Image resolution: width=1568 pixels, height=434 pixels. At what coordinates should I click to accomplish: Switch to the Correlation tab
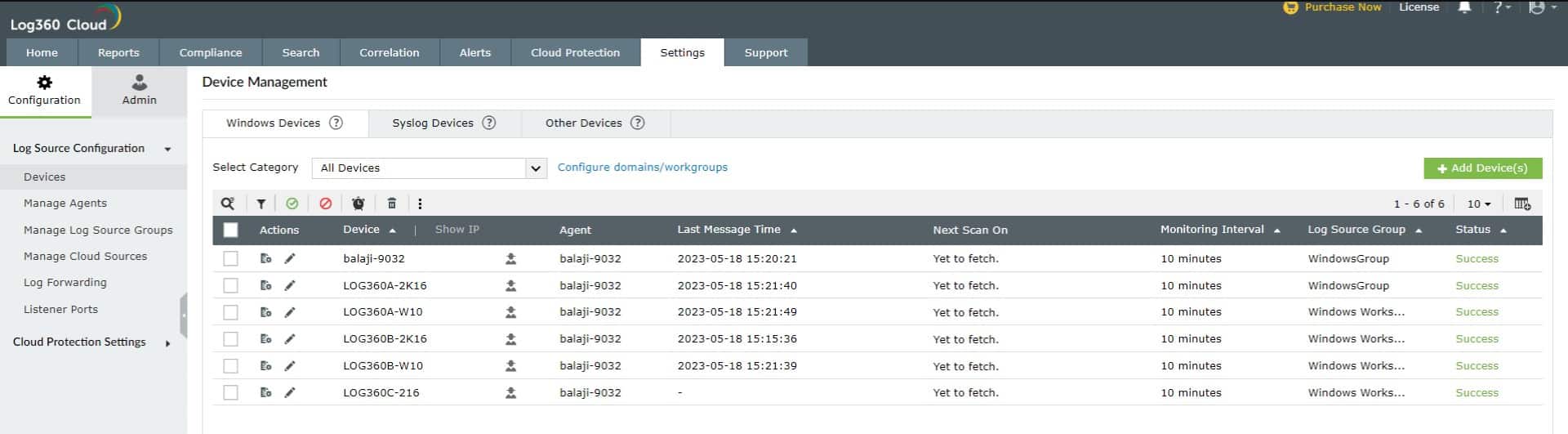pos(390,52)
